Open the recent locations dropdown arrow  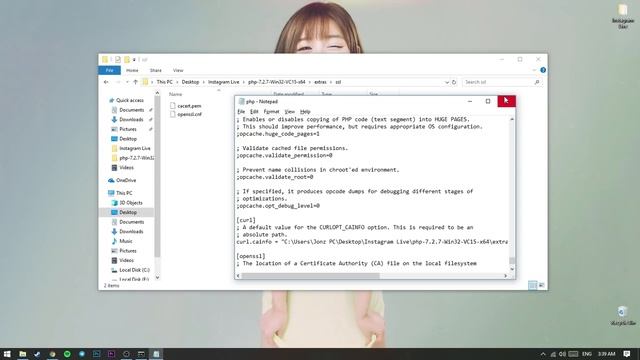click(127, 82)
